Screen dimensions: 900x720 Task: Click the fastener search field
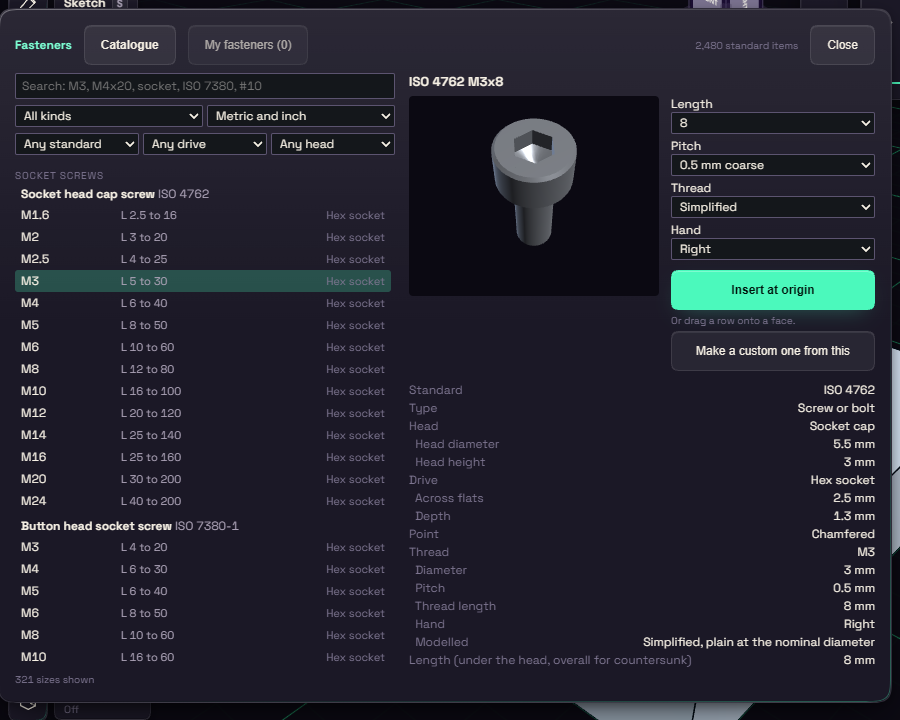(204, 86)
